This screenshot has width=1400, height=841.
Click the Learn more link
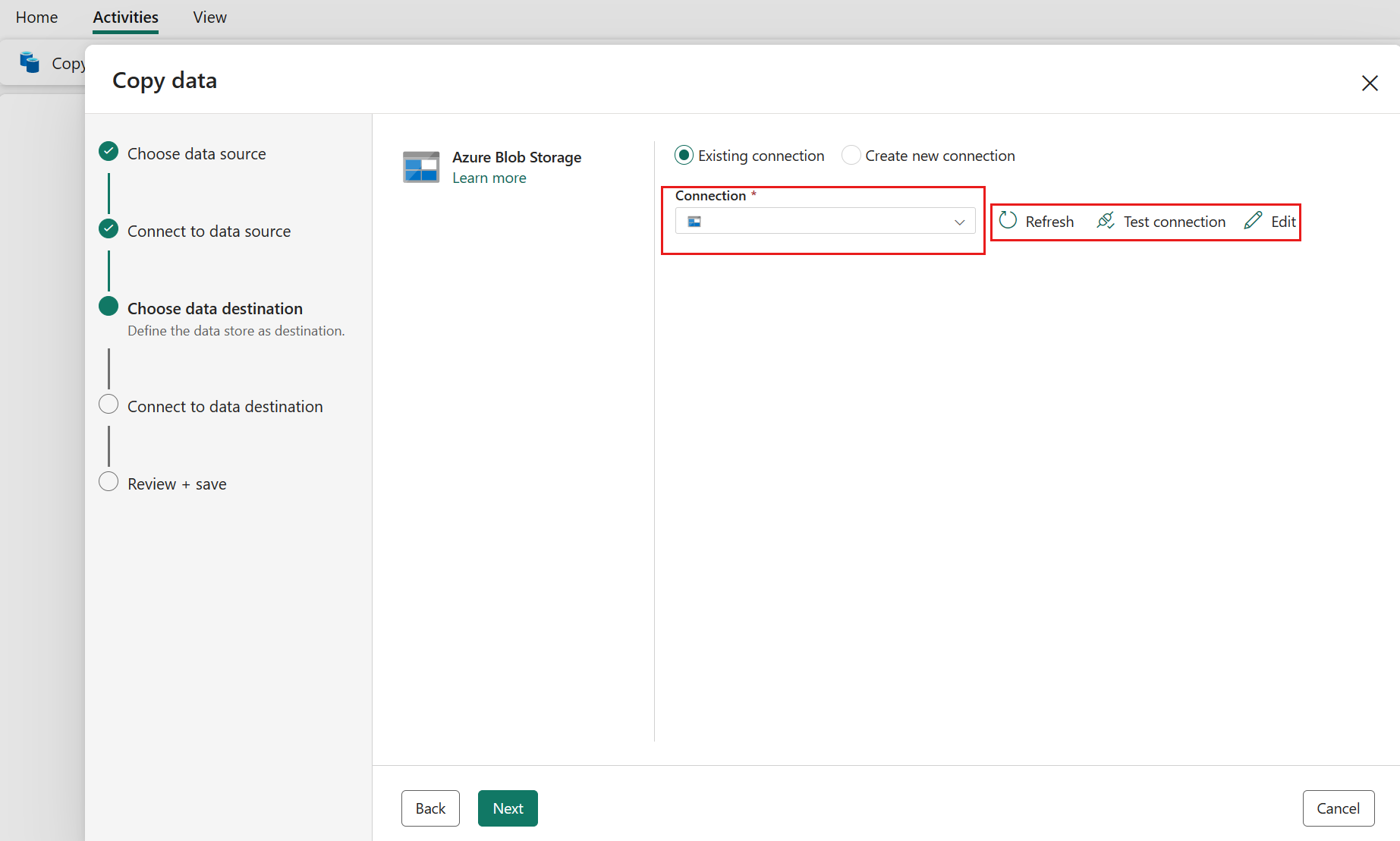tap(489, 178)
